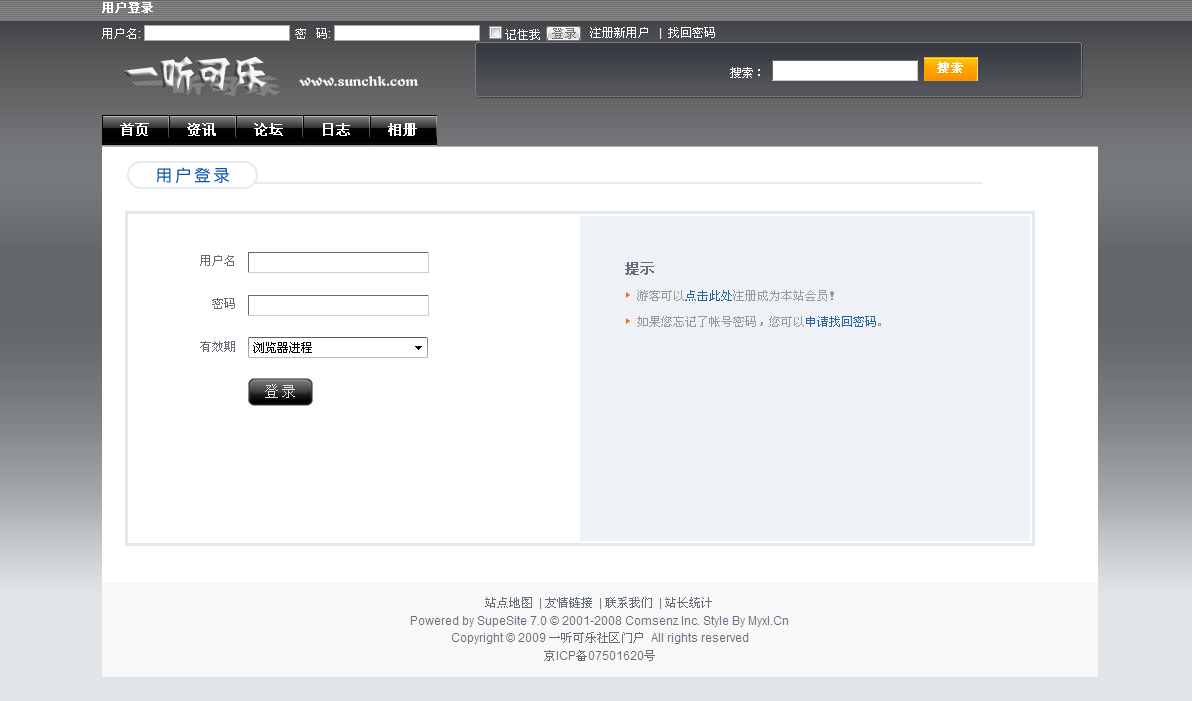Viewport: 1192px width, 701px height.
Task: Open the 友情链接 footer link
Action: [569, 603]
